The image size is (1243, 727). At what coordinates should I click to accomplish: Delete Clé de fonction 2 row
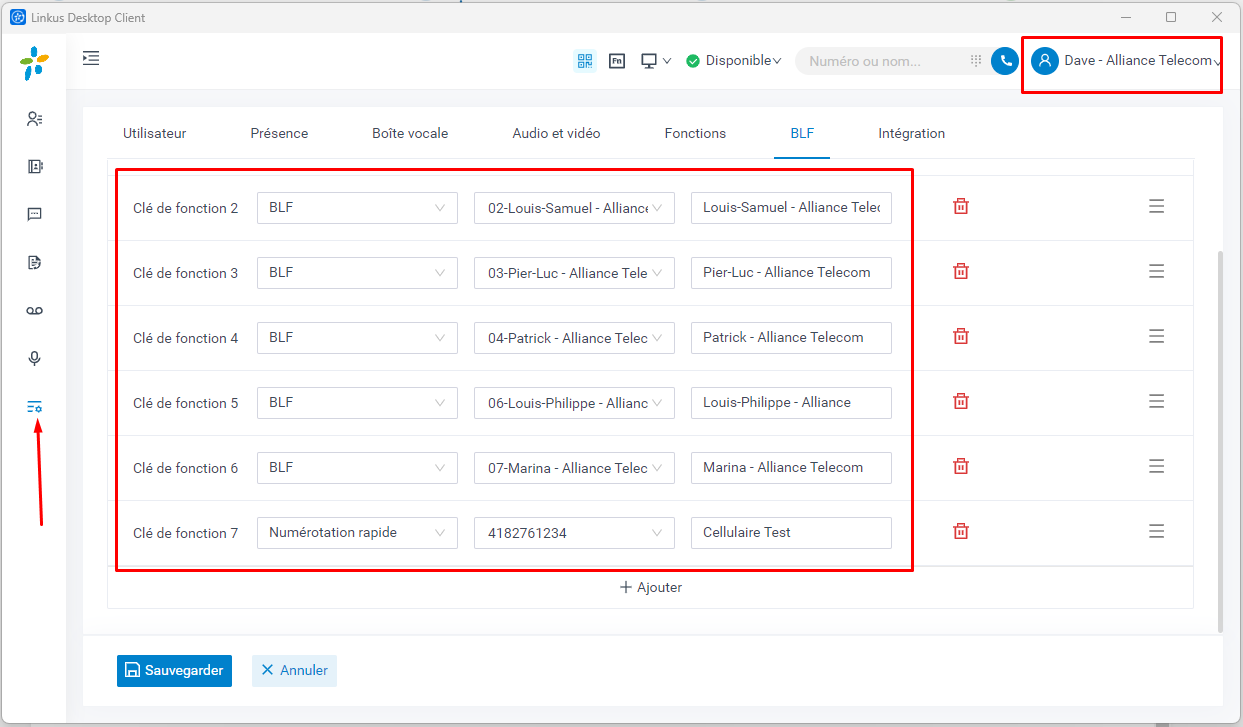coord(961,206)
